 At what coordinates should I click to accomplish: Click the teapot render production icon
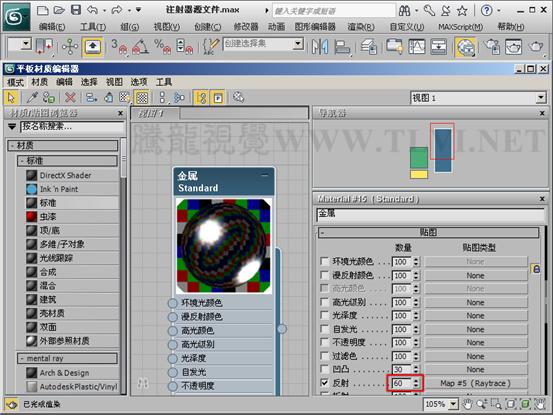(536, 47)
